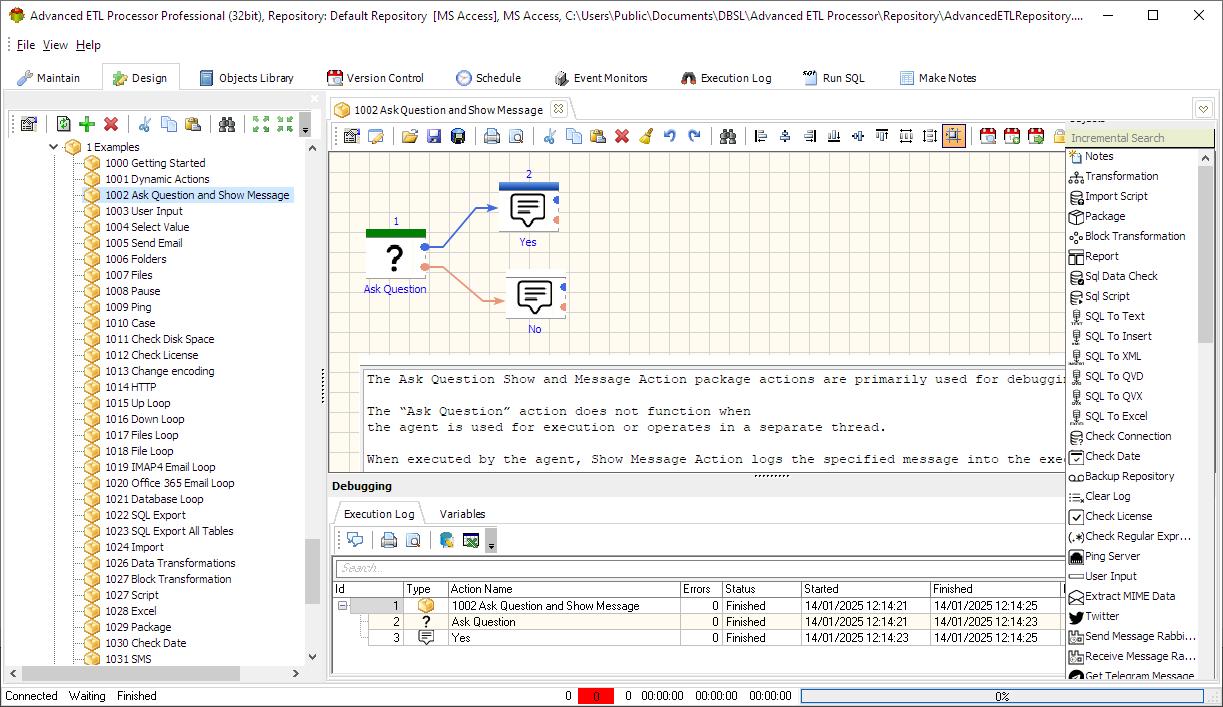Viewport: 1223px width, 707px height.
Task: Click the scissors cut icon in tree toolbar
Action: coord(145,124)
